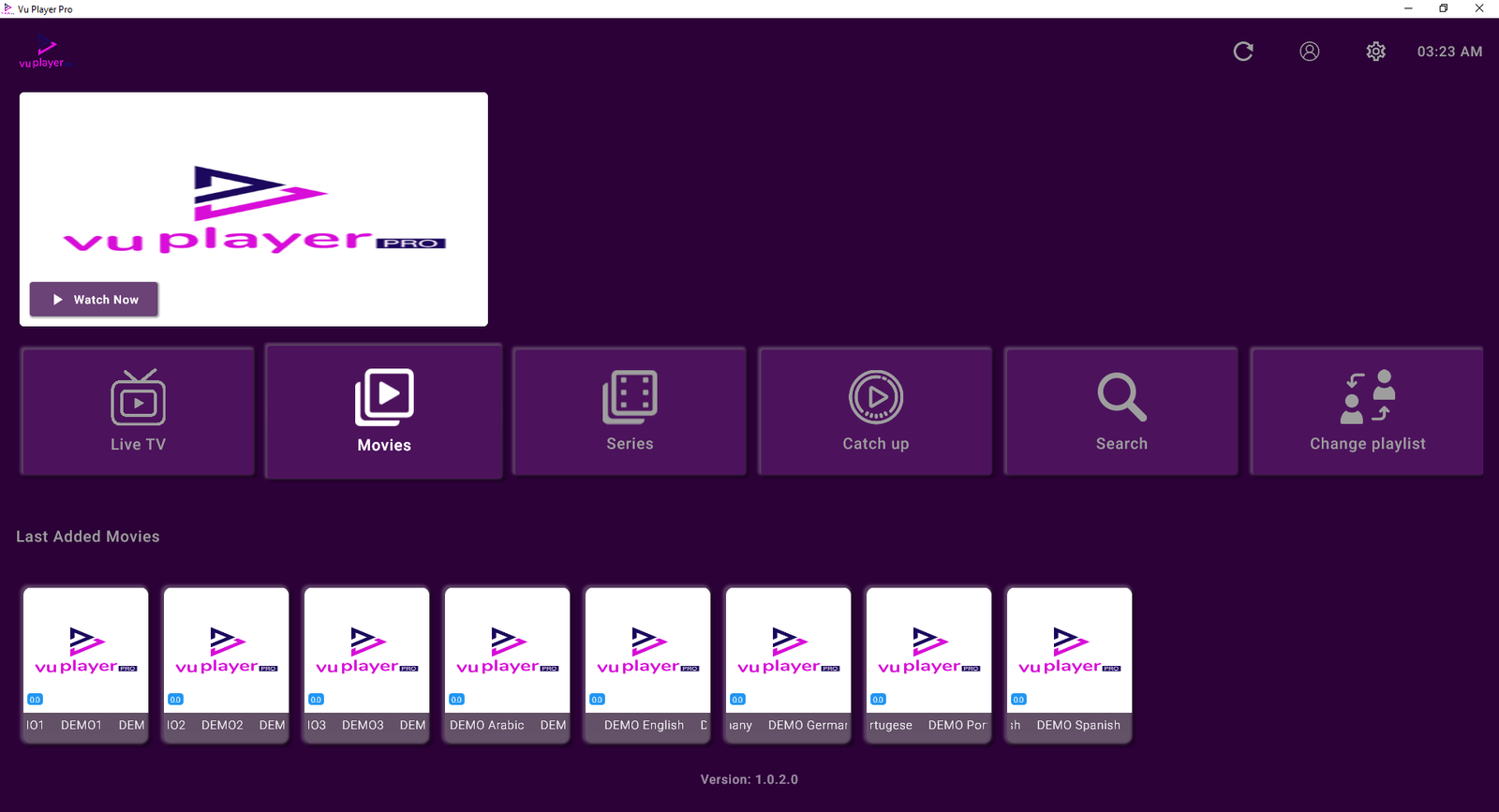The image size is (1499, 812).
Task: Select the Movies tile
Action: click(x=384, y=411)
